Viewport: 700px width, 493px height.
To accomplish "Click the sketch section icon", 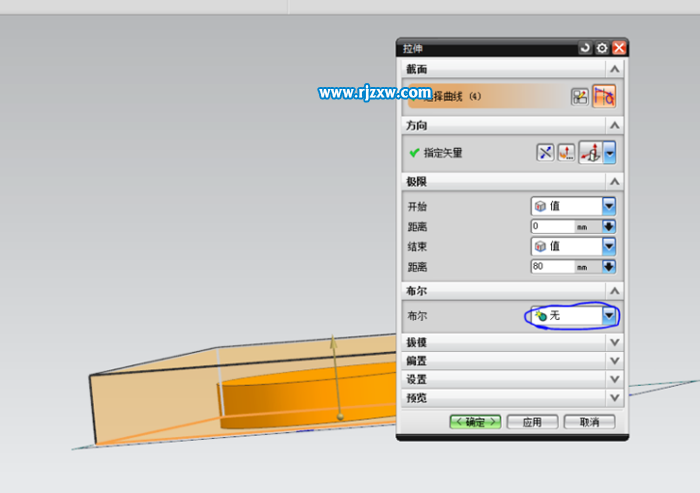I will click(579, 96).
